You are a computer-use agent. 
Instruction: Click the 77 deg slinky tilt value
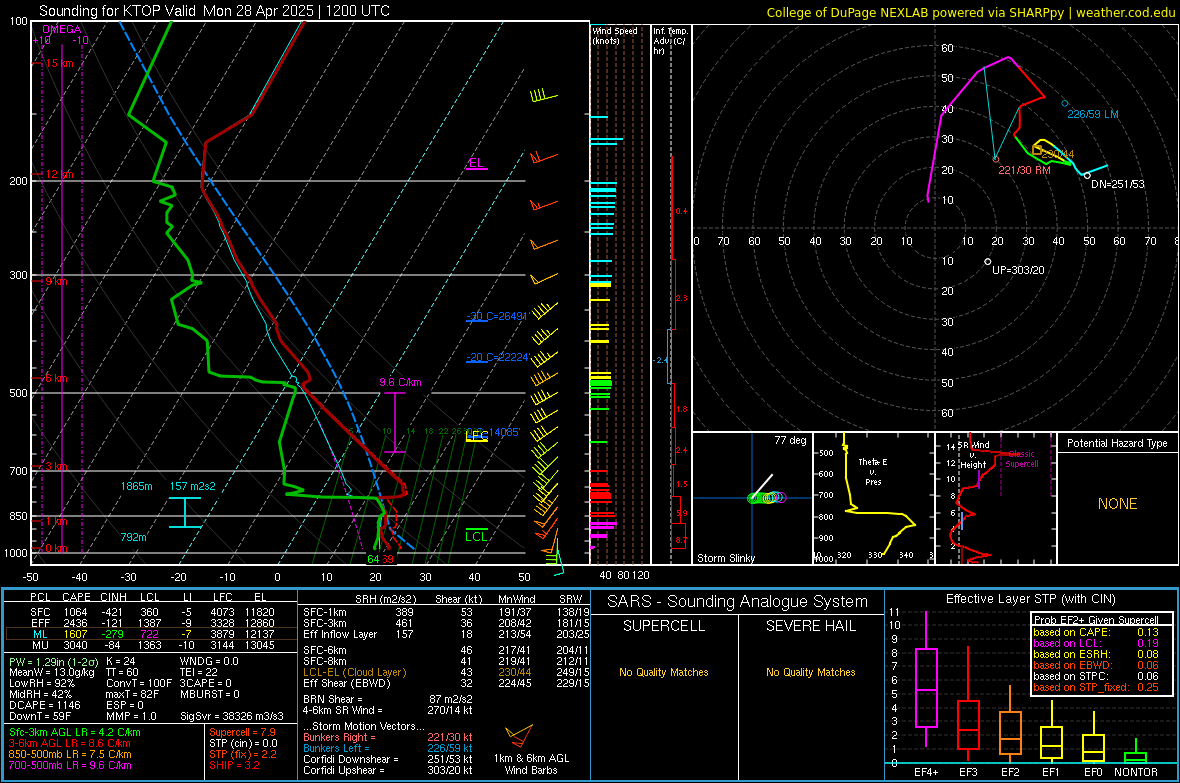[x=790, y=440]
